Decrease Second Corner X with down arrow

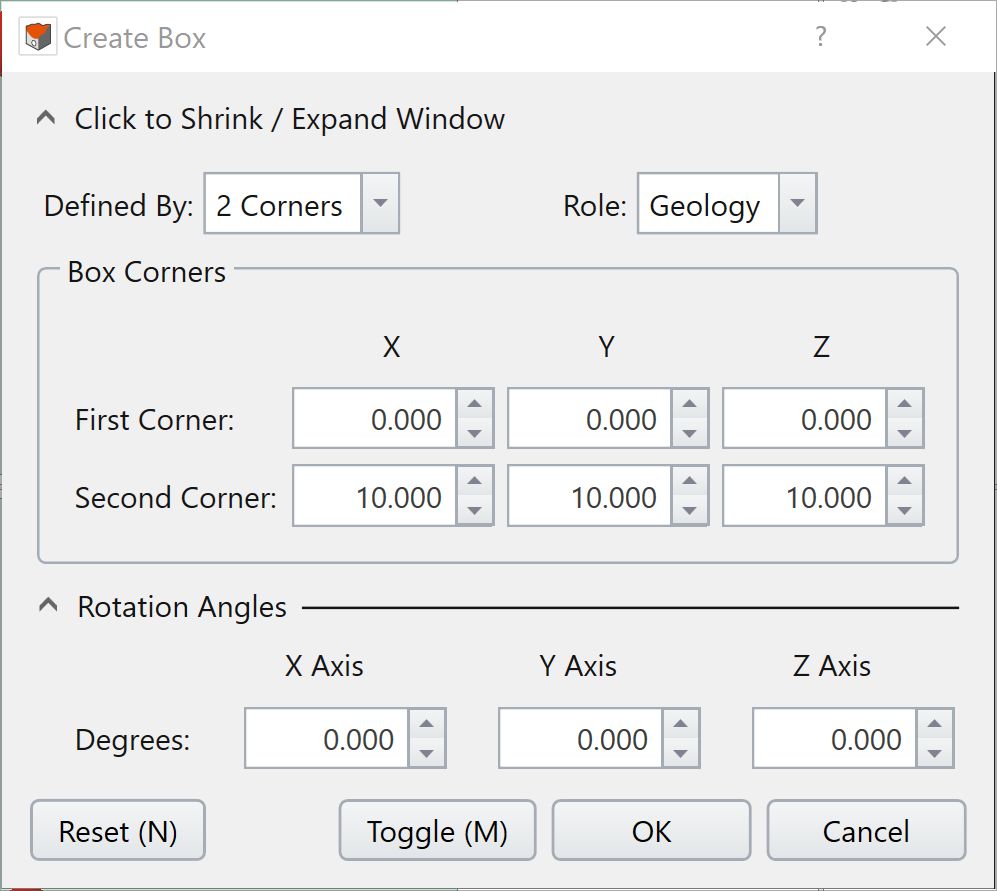point(474,511)
